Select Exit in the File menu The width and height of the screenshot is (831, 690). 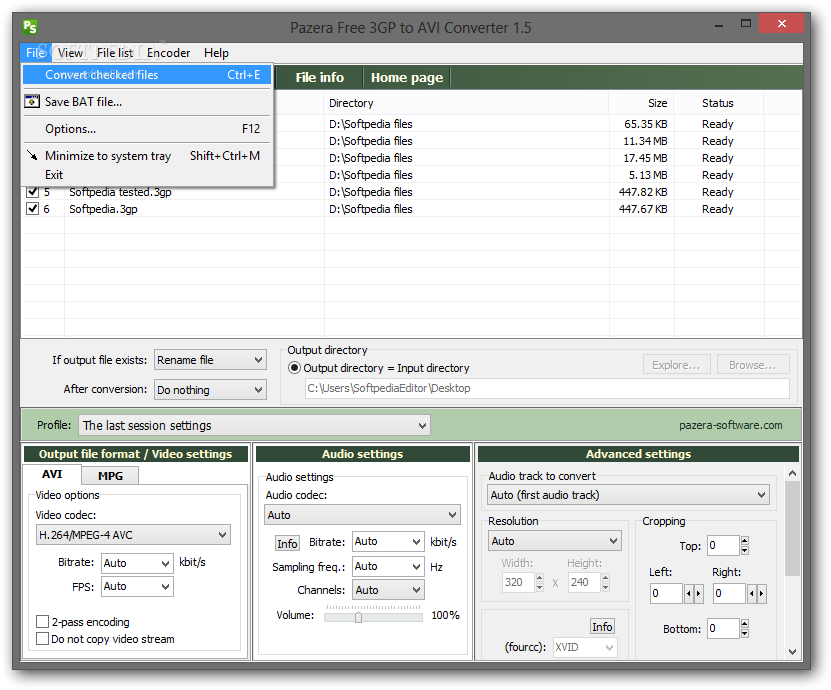pyautogui.click(x=147, y=174)
